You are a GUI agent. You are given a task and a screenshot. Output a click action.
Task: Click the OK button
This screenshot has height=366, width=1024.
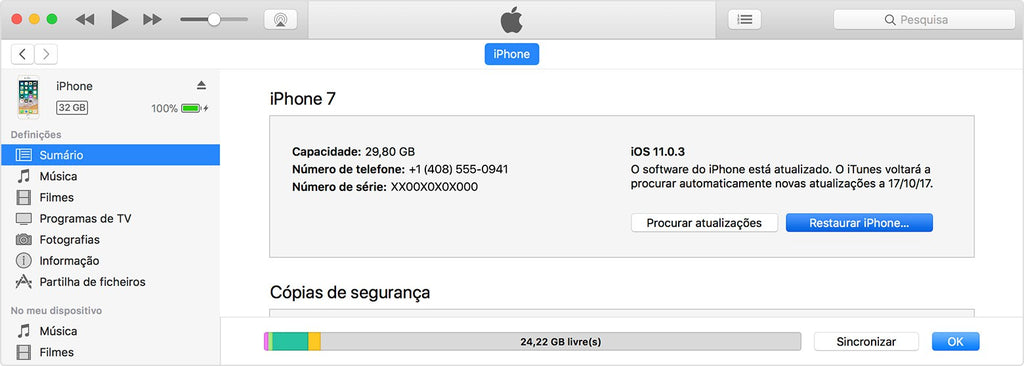(955, 341)
